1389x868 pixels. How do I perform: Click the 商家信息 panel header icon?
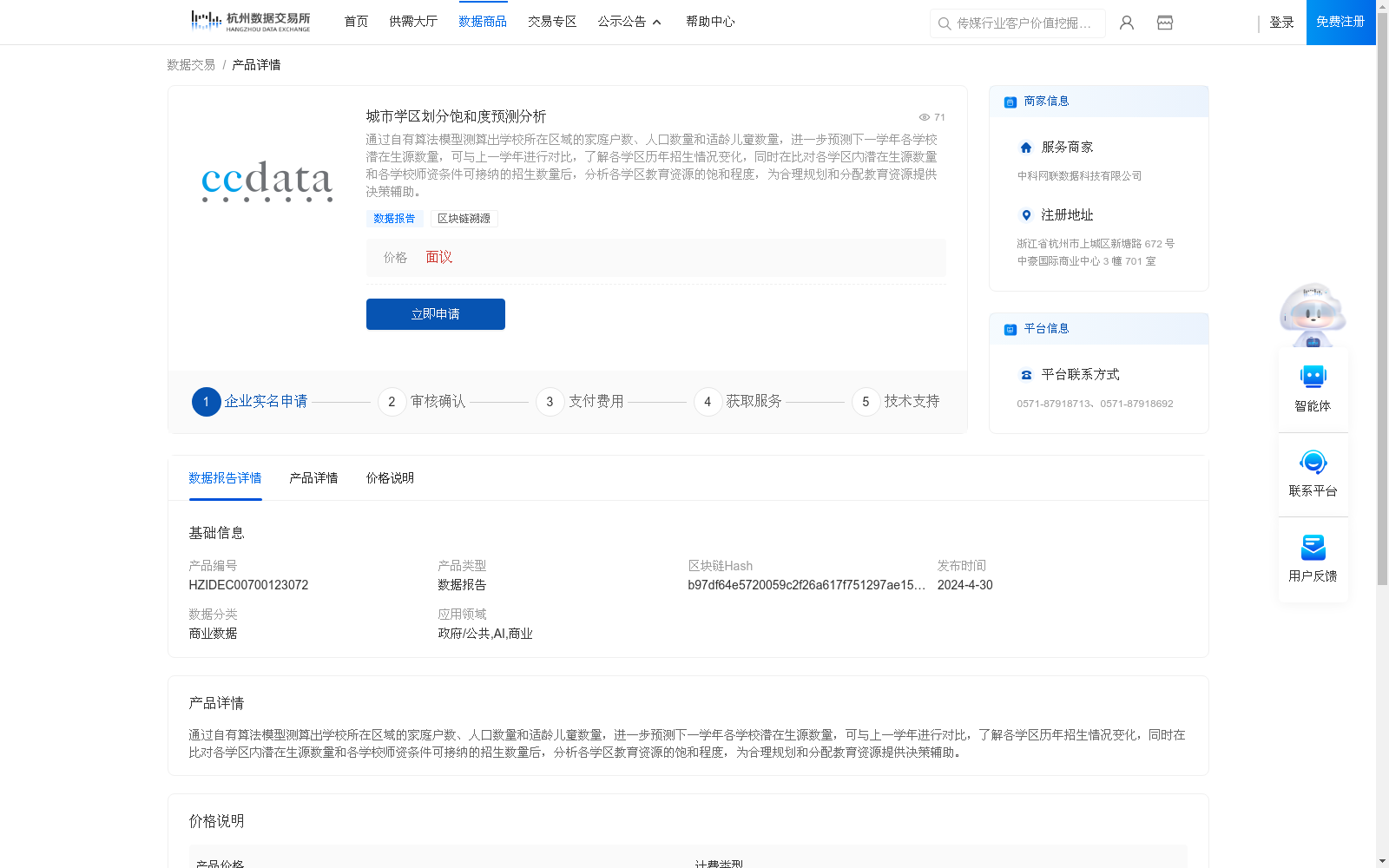pos(1010,102)
